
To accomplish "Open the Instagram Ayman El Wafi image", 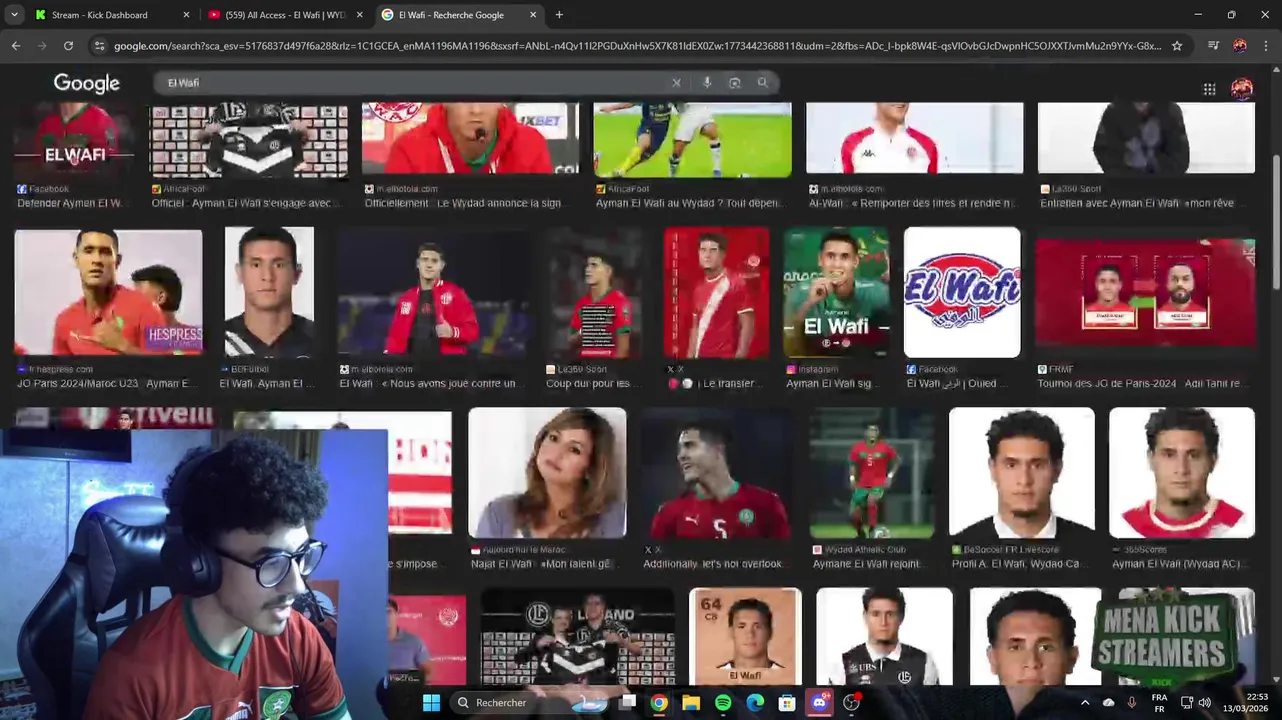I will [x=836, y=292].
